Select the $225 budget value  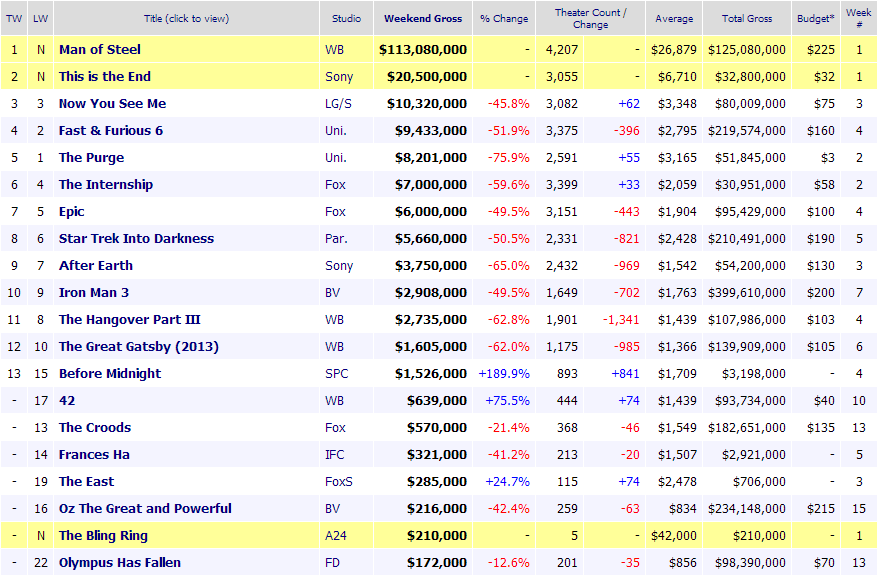pos(821,50)
